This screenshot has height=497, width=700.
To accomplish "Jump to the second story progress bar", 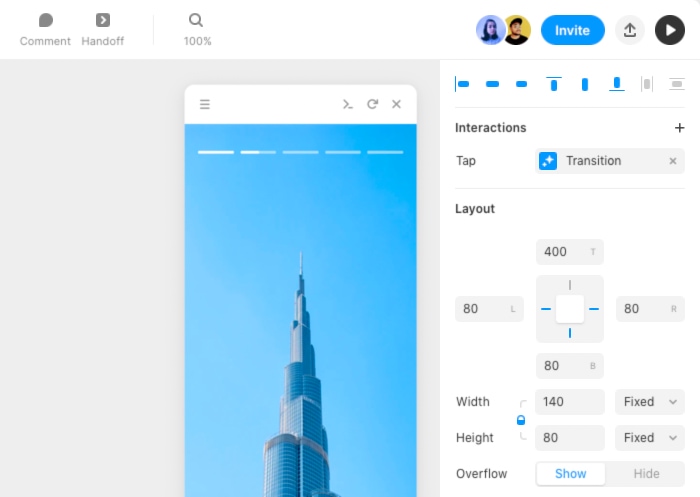I will [x=258, y=152].
